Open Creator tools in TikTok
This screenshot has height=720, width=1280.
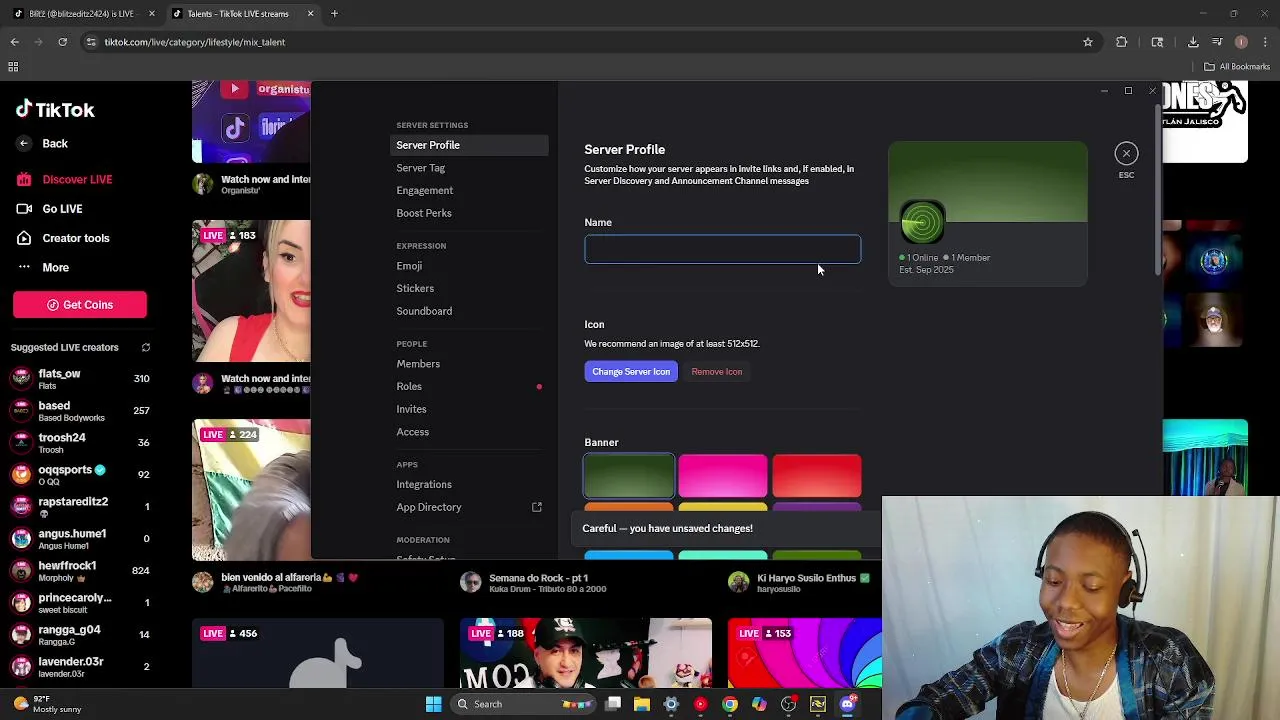[63, 238]
